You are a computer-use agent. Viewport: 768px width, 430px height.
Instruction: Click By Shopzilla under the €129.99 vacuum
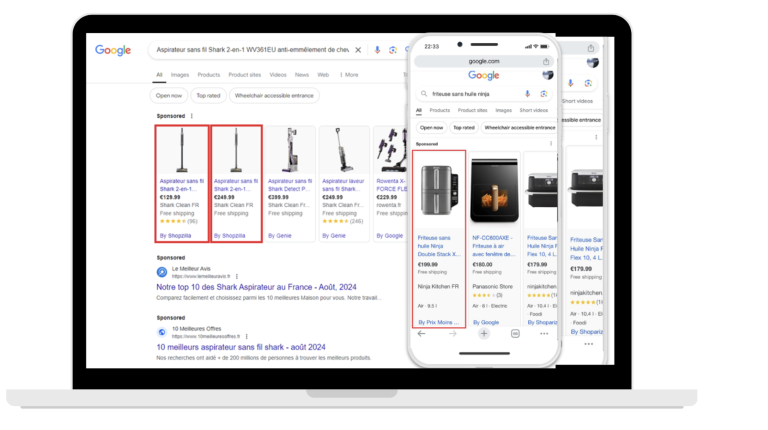175,236
